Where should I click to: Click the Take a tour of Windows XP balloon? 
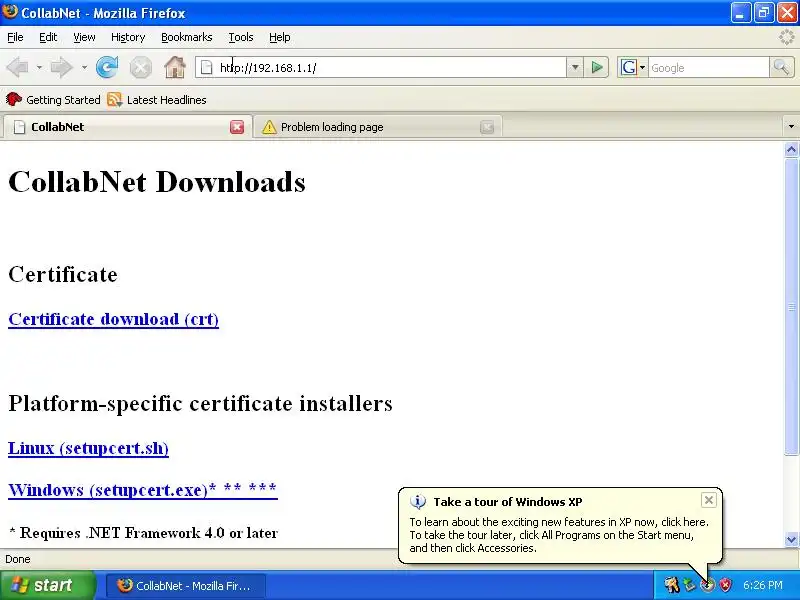[x=560, y=526]
